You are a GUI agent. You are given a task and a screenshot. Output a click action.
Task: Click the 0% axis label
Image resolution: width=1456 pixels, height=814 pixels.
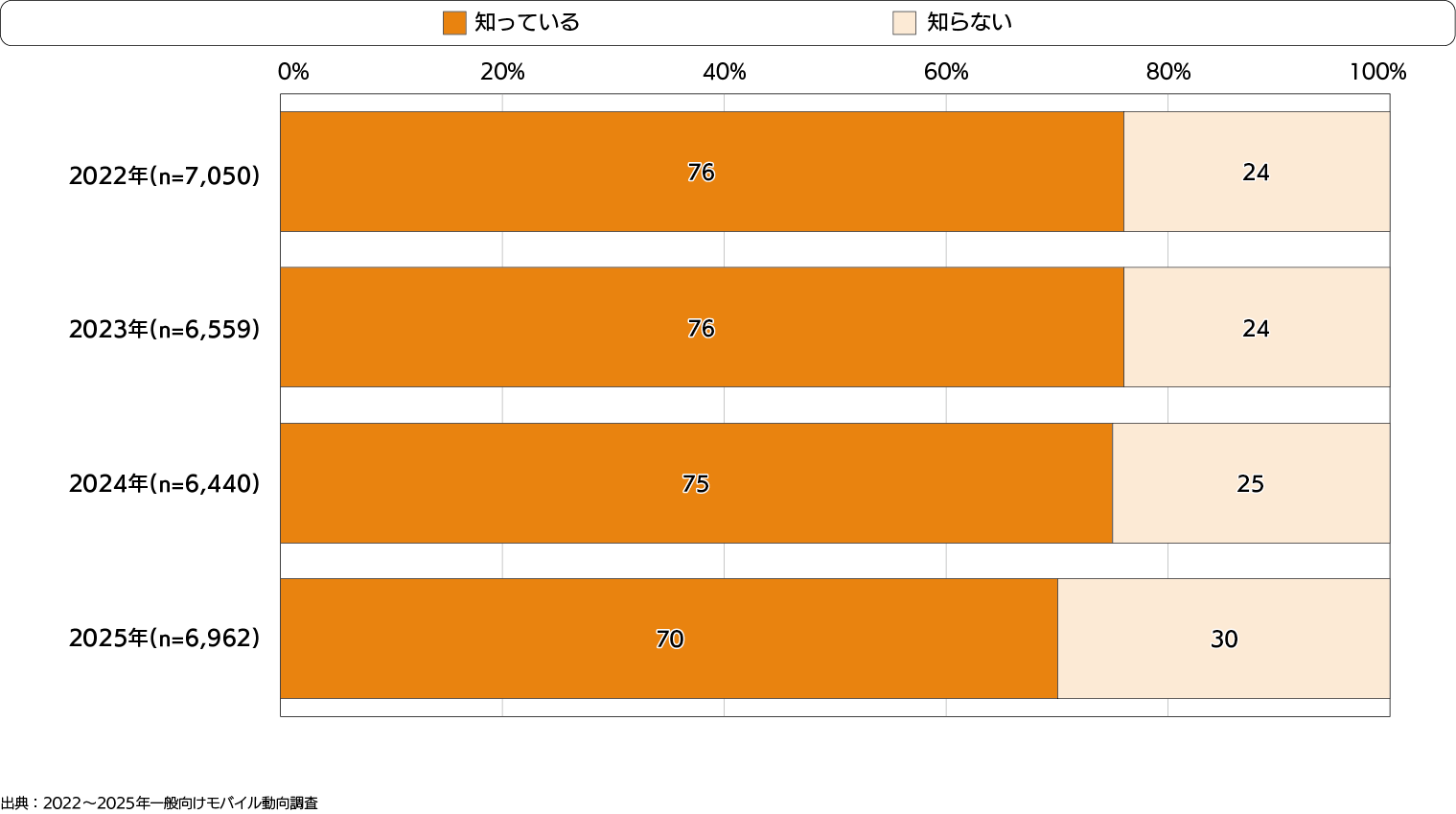point(293,72)
